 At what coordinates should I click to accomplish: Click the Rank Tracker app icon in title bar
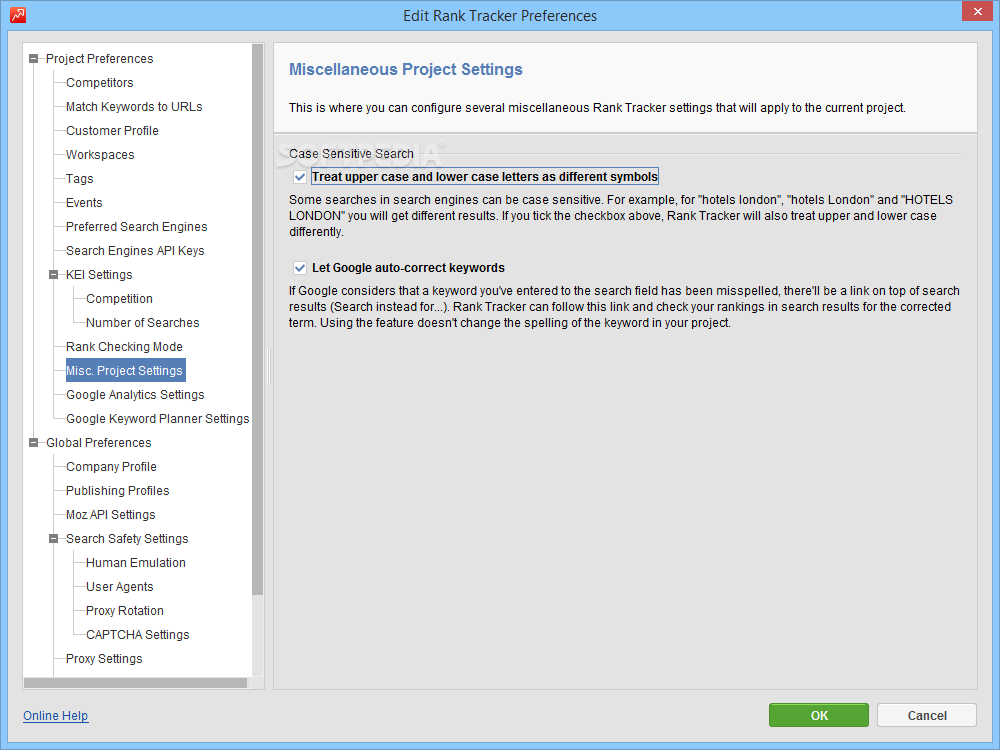pyautogui.click(x=17, y=15)
